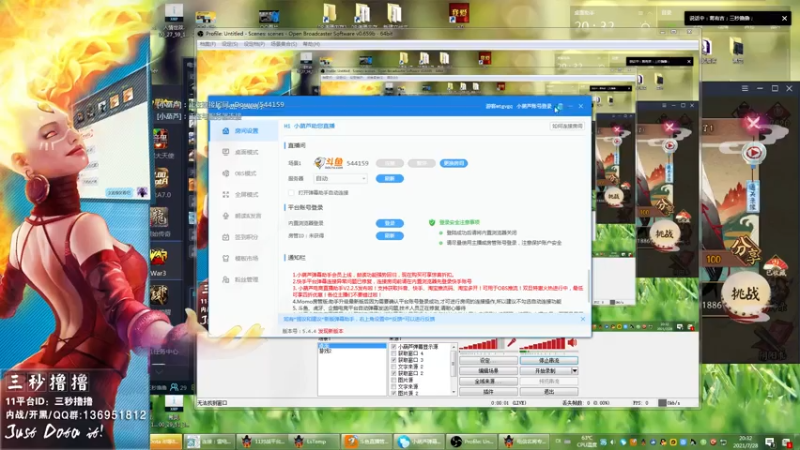Click blue login button for built-in browser
The image size is (800, 450).
coord(390,223)
